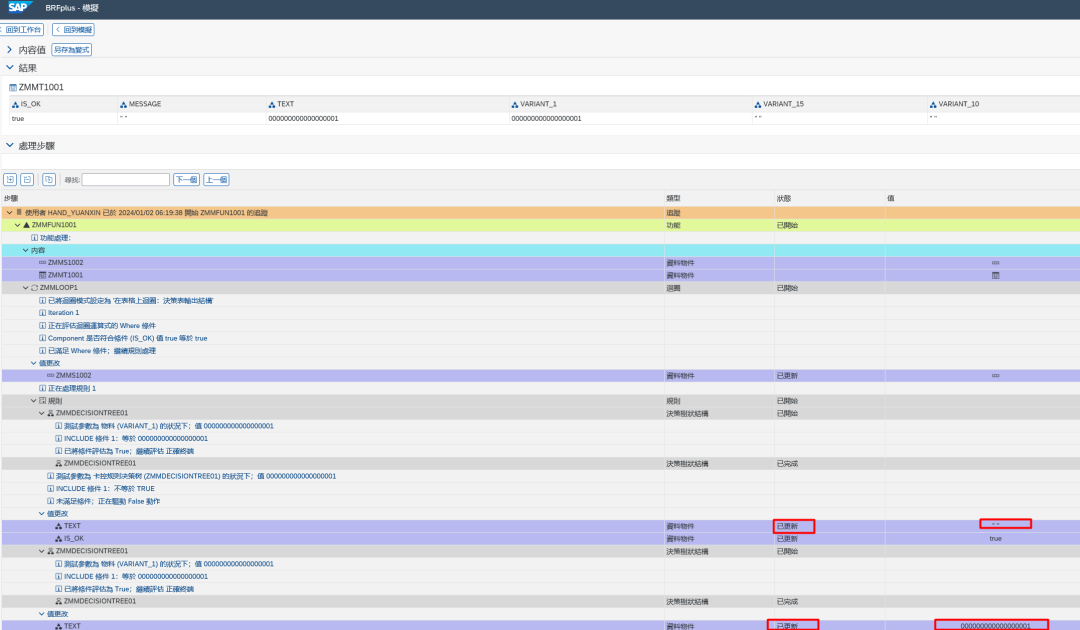This screenshot has height=630, width=1080.
Task: Click the 值 column header
Action: 891,198
